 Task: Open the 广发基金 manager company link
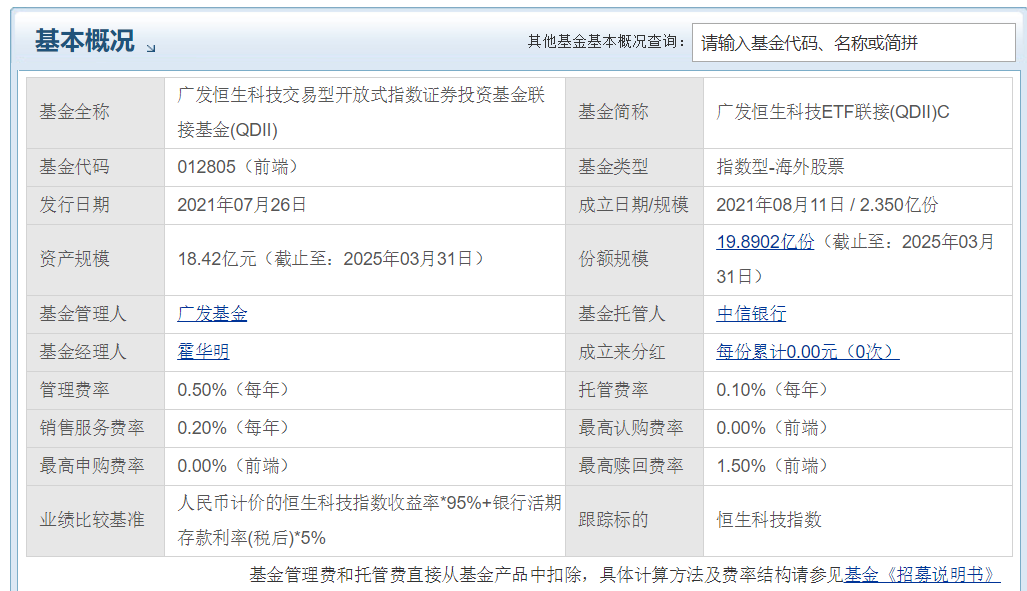[x=212, y=314]
